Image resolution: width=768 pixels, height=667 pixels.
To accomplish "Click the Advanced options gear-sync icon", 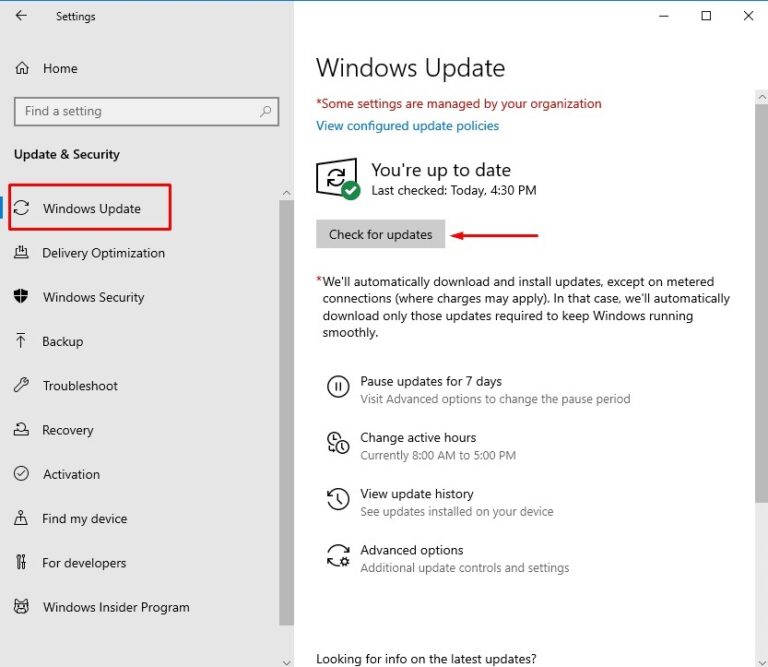I will point(338,555).
